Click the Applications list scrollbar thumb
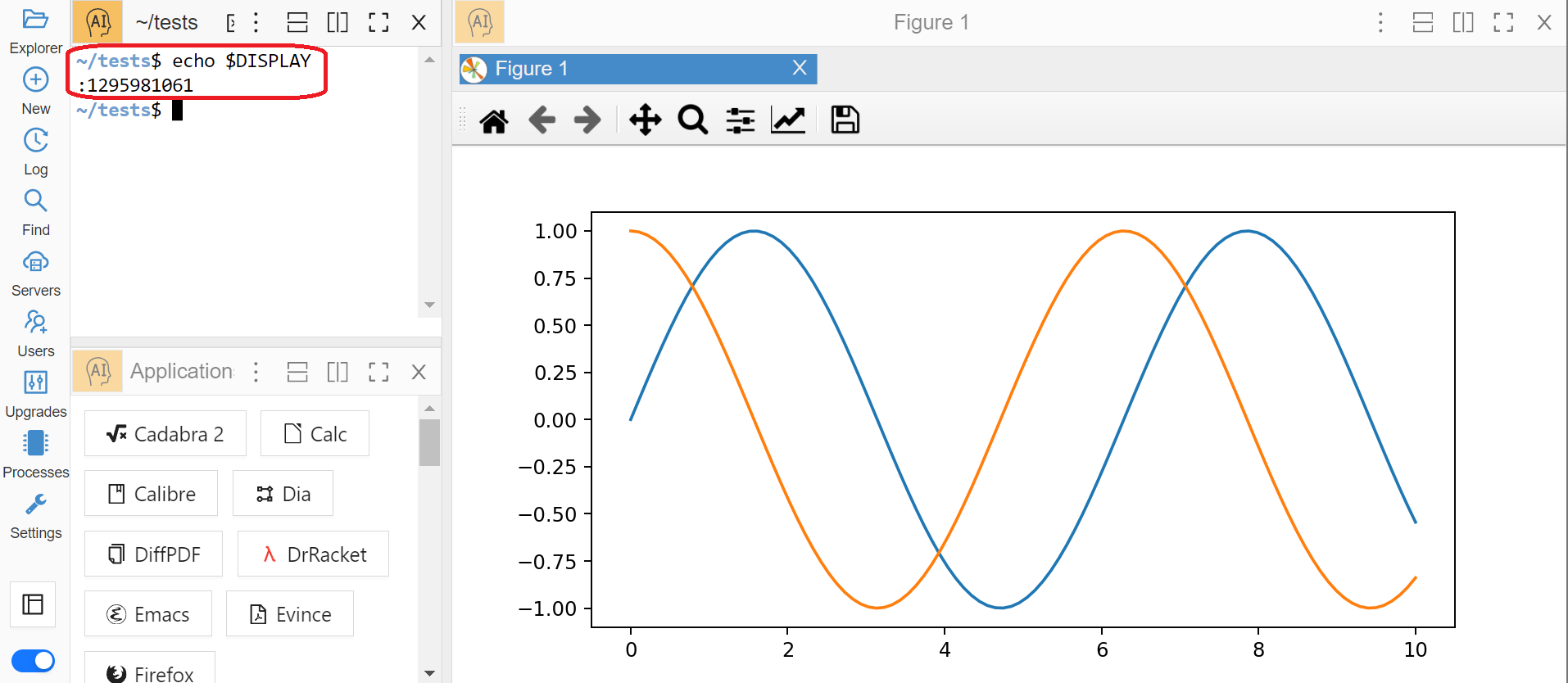 click(429, 442)
